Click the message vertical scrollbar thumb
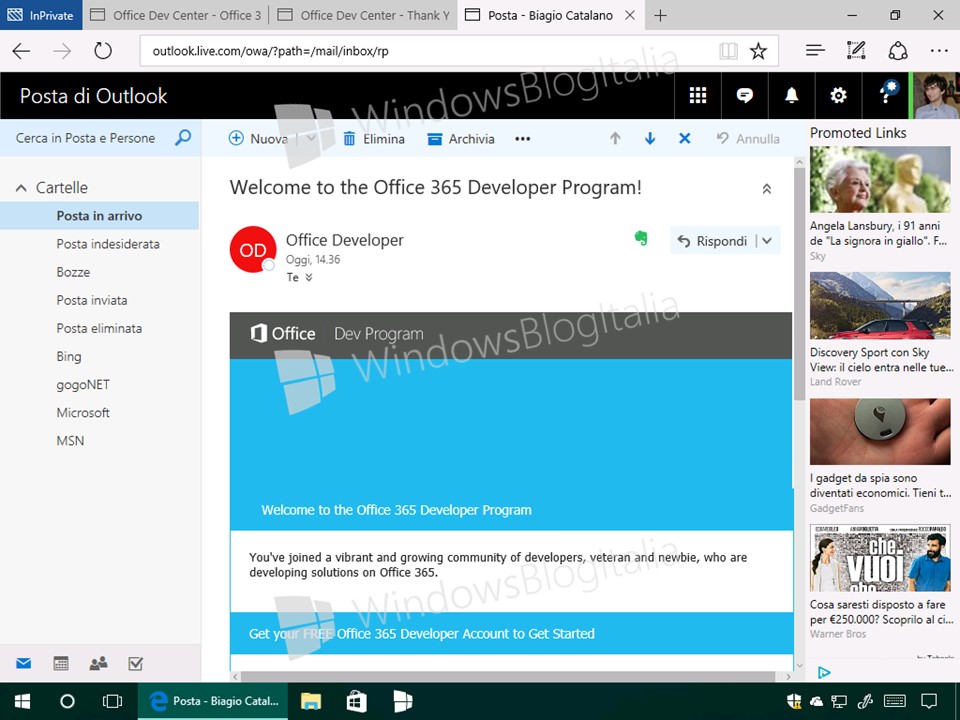 (799, 285)
